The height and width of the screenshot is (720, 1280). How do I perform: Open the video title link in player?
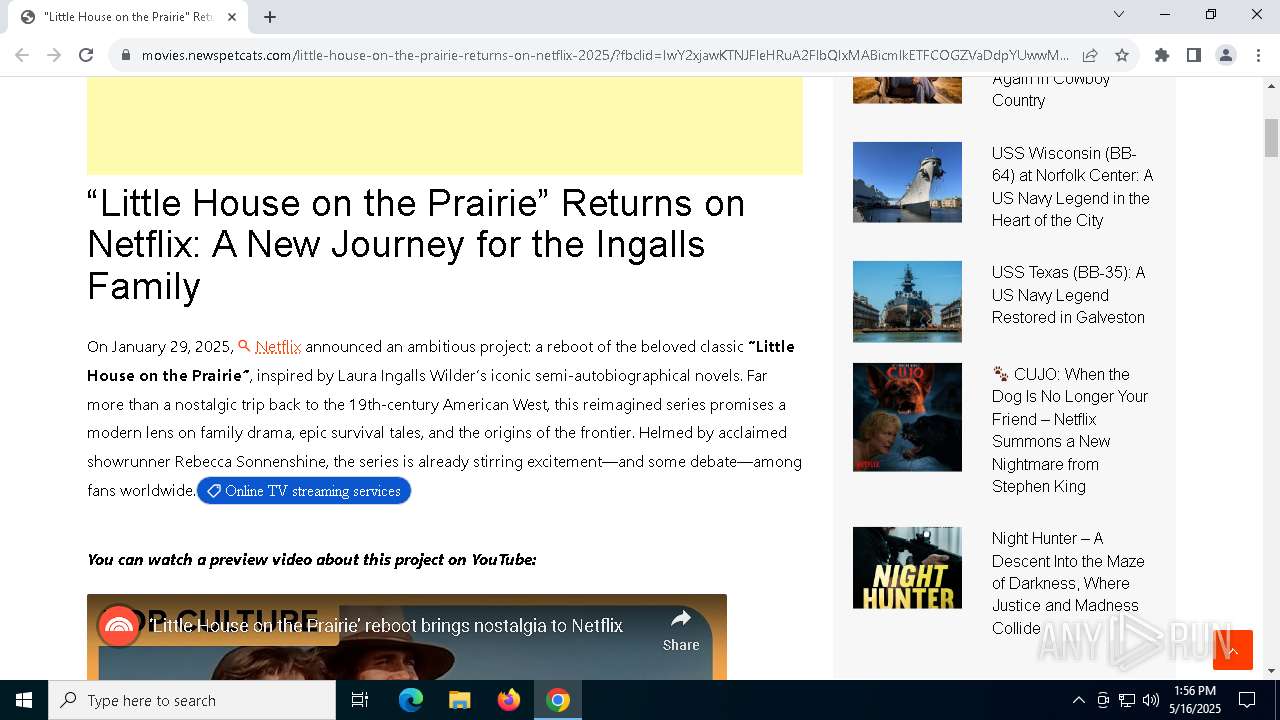386,626
